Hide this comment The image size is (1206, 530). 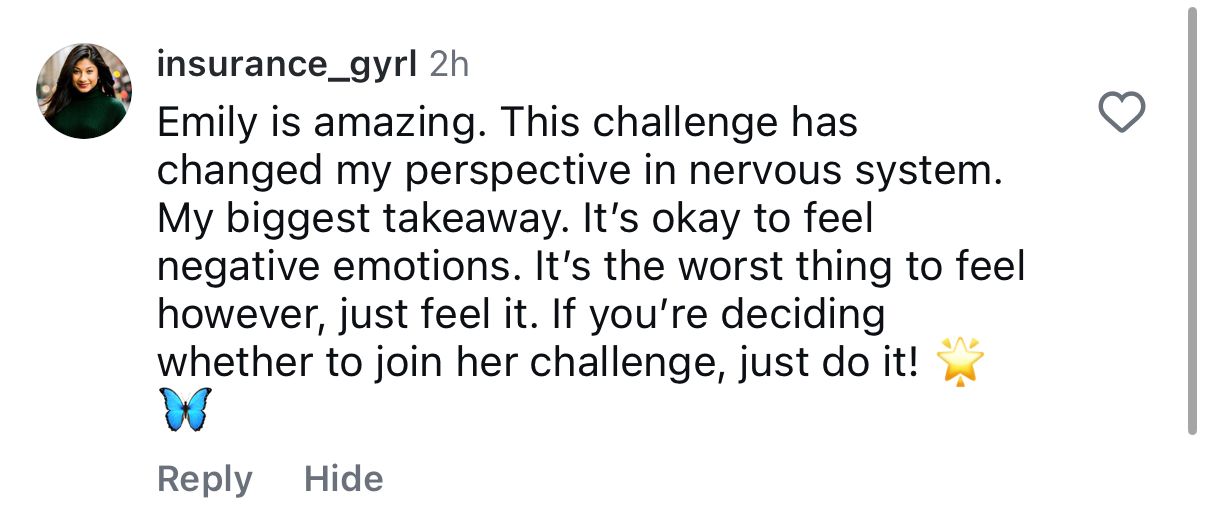(343, 479)
